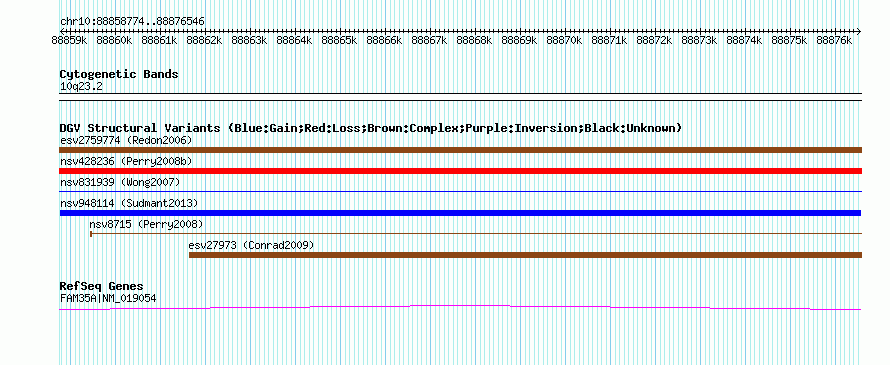Click the 88867k ruler tick label
This screenshot has height=365, width=890.
[429, 40]
